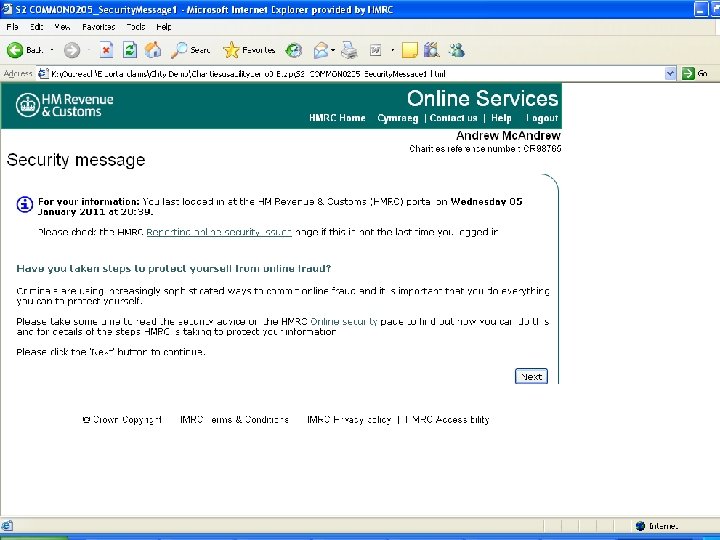Open Favorites star in toolbar

[x=249, y=50]
